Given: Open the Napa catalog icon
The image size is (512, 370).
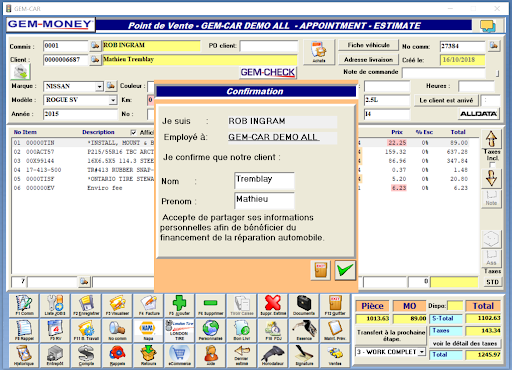Looking at the screenshot, I should [x=149, y=330].
